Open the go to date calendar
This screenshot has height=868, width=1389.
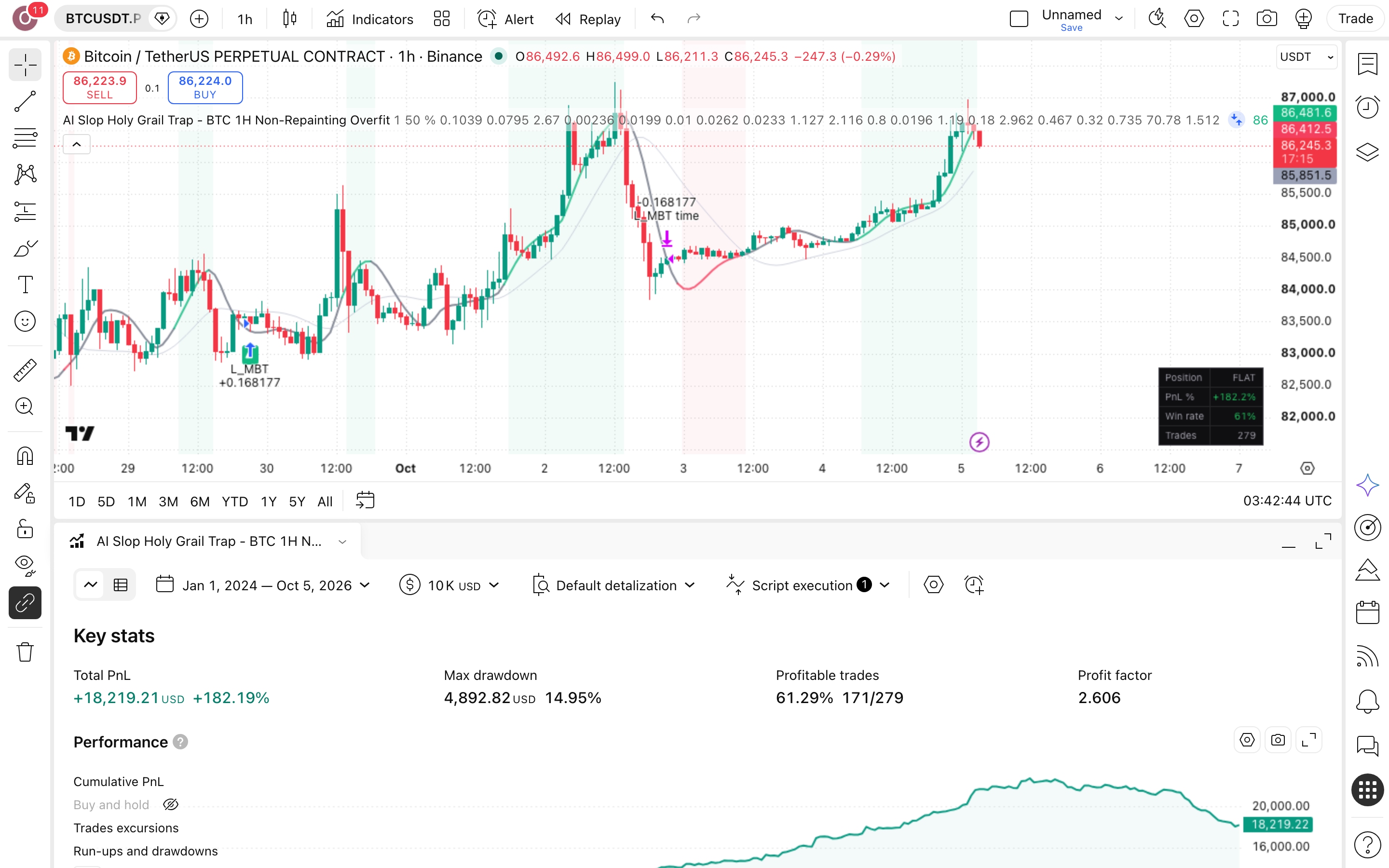point(365,501)
